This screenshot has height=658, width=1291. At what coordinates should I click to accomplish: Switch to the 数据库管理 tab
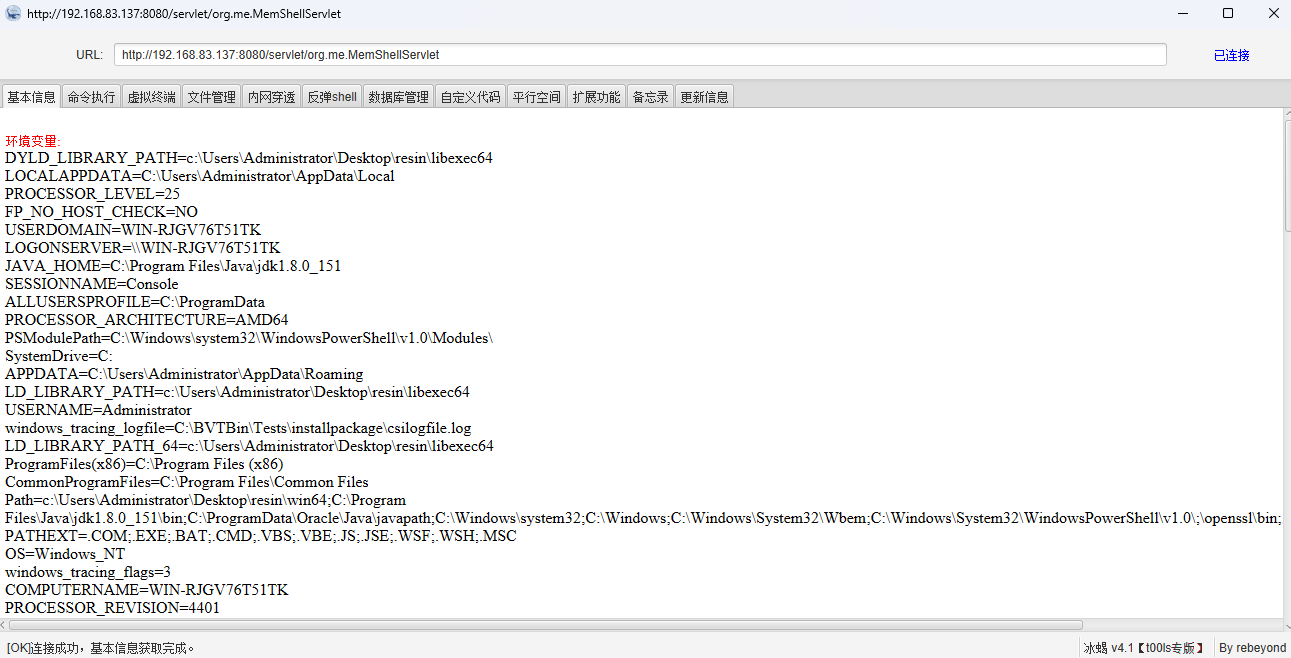[398, 97]
